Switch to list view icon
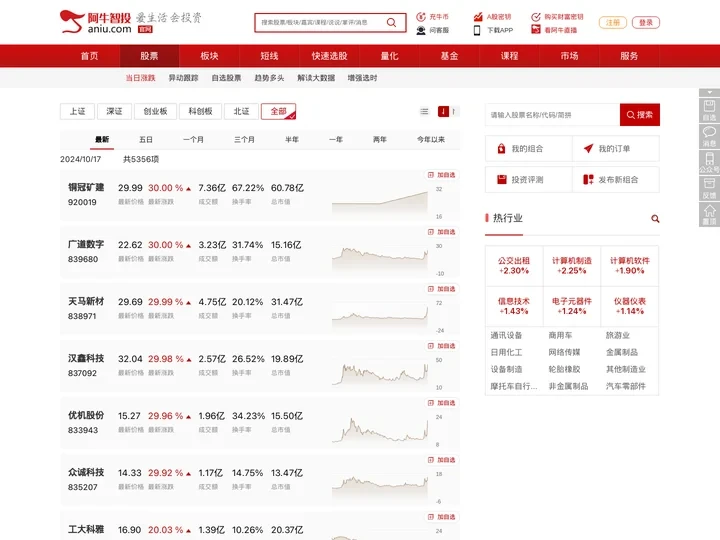 (424, 112)
